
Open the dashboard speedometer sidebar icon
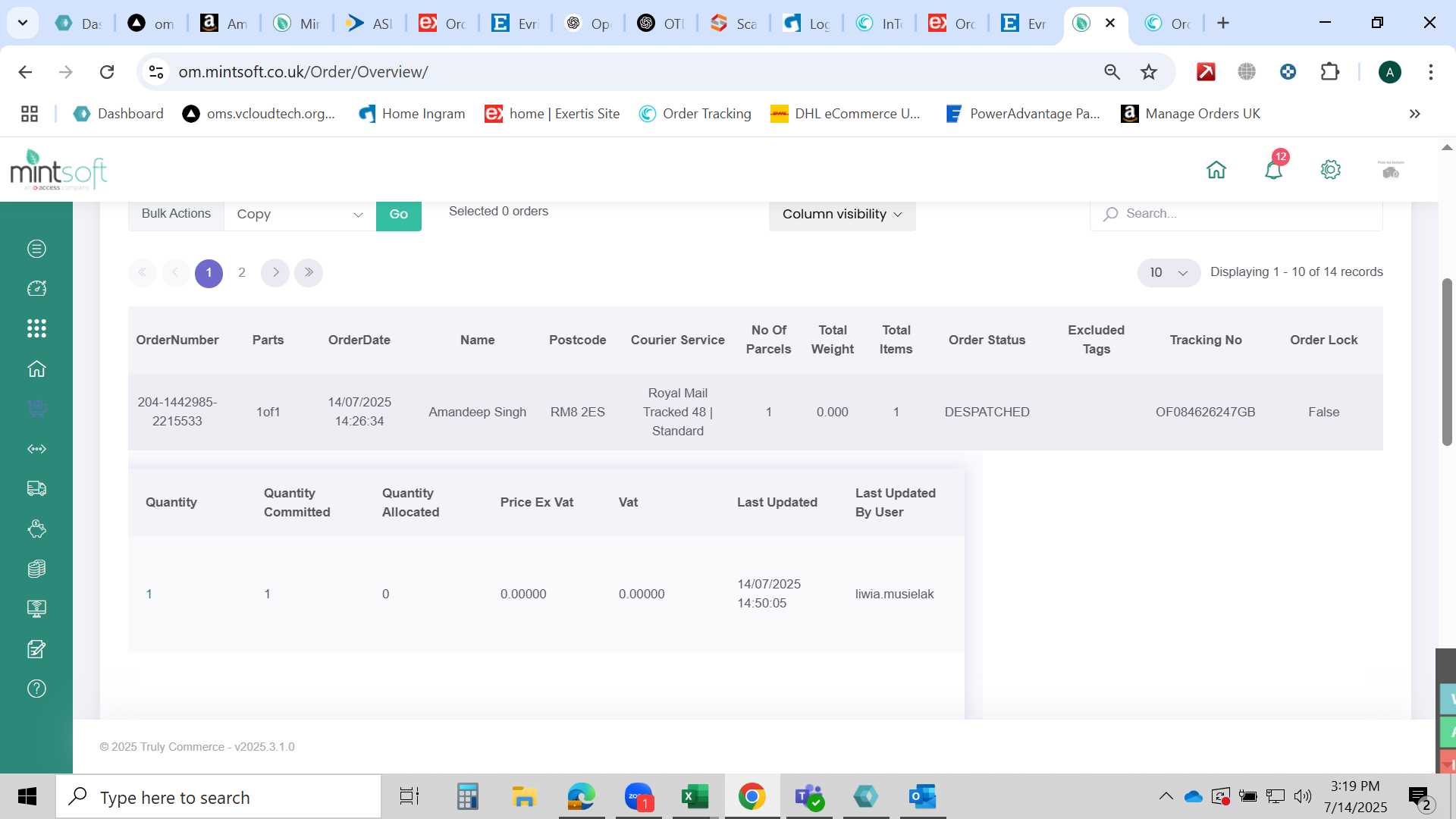36,288
